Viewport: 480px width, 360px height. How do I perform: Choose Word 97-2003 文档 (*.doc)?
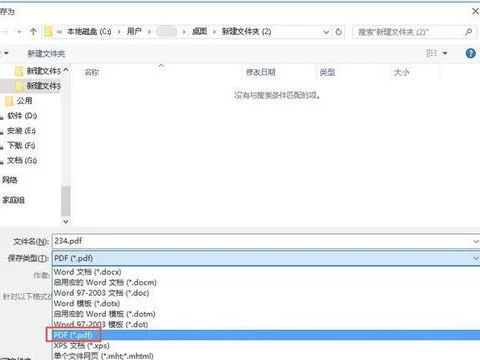tap(266, 293)
